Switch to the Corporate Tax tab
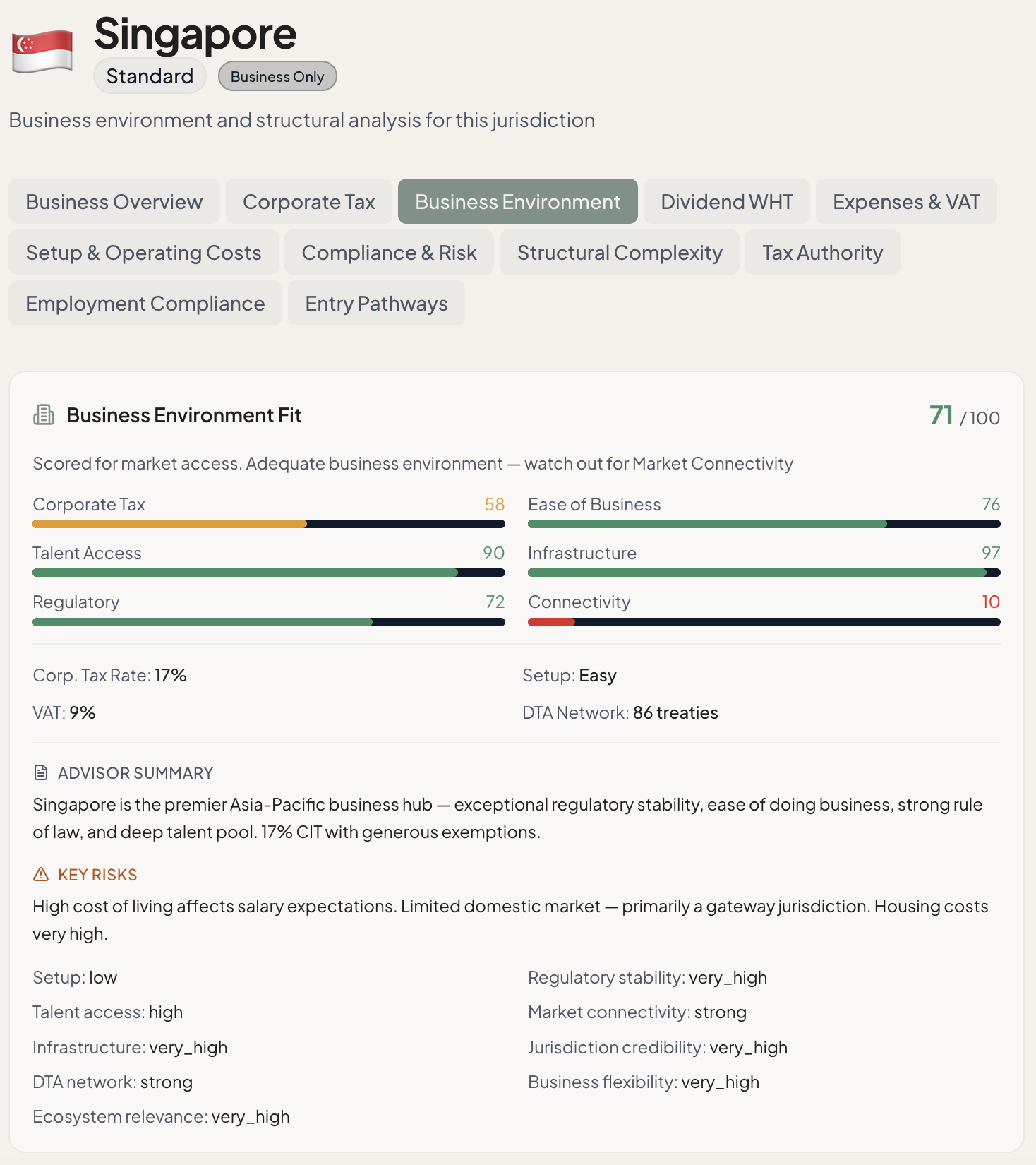This screenshot has height=1165, width=1036. [x=309, y=202]
